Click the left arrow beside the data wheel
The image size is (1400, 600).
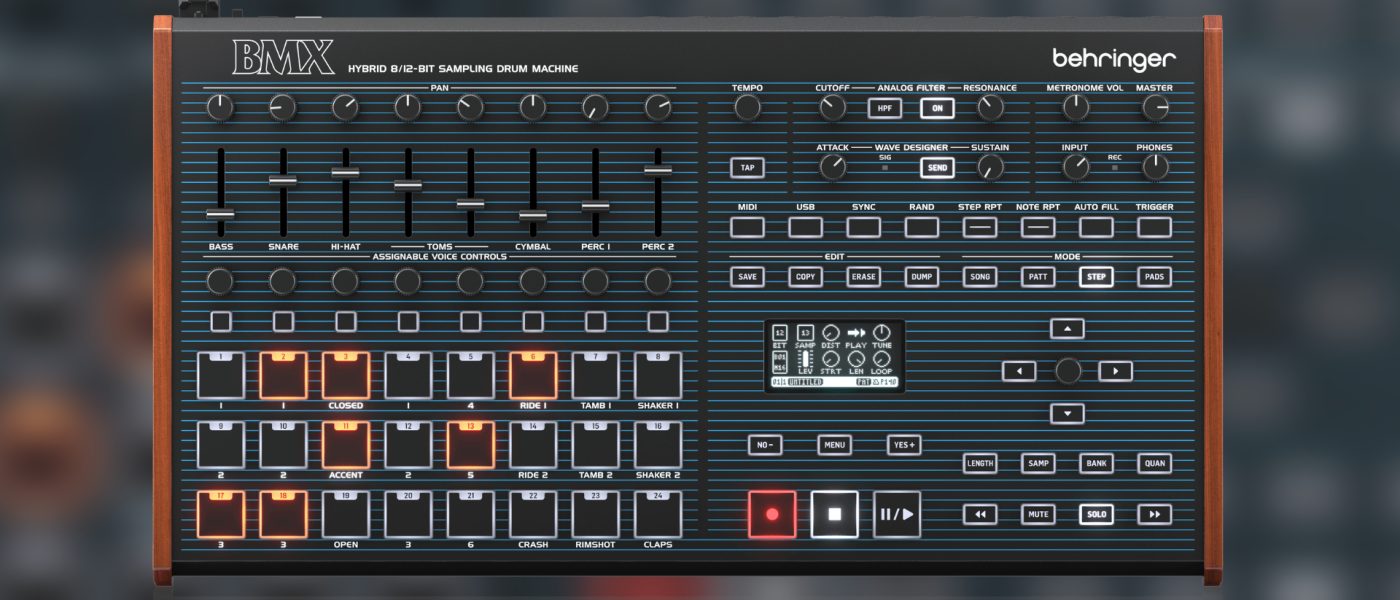tap(1018, 370)
